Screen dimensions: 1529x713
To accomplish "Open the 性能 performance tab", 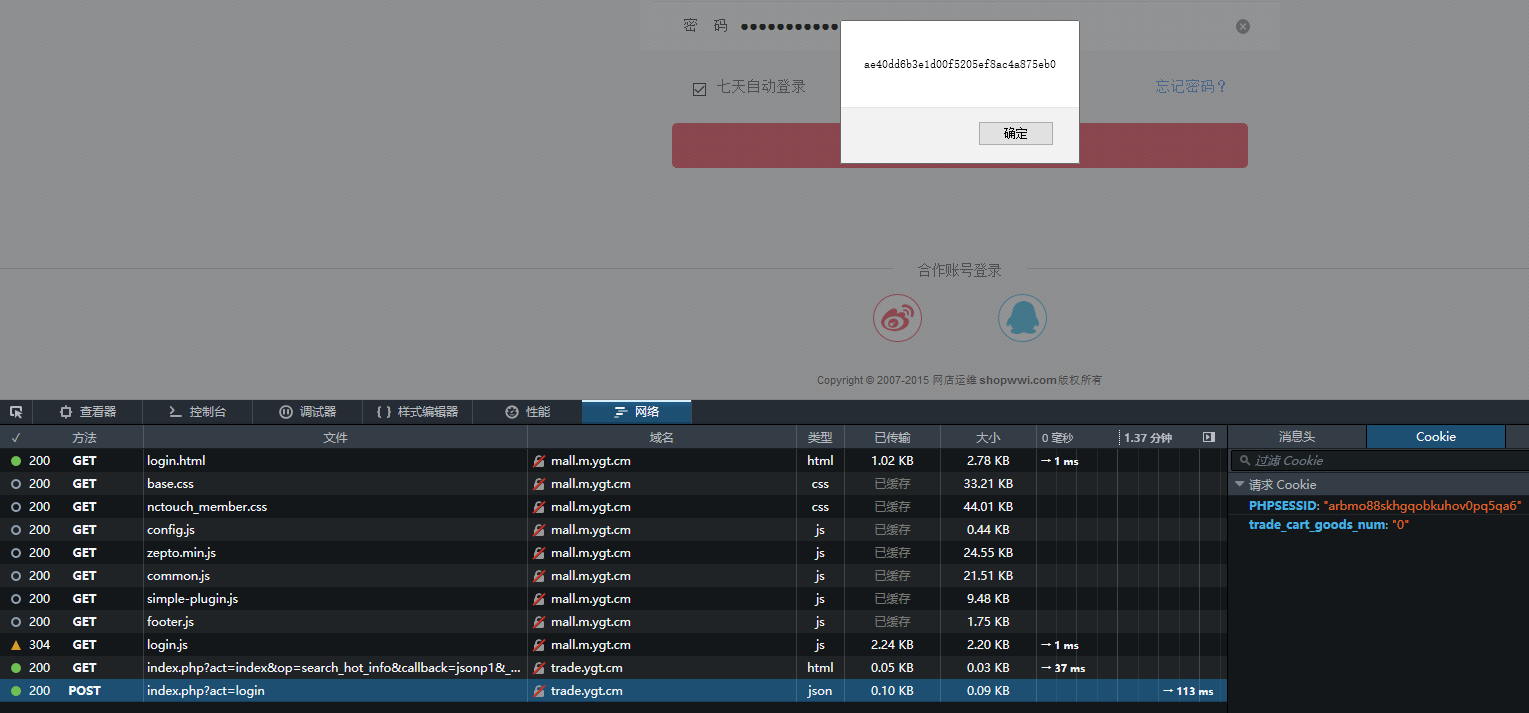I will (x=527, y=412).
